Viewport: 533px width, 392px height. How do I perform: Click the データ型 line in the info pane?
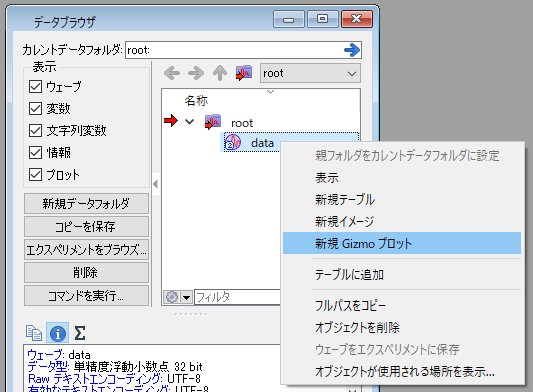(x=115, y=367)
